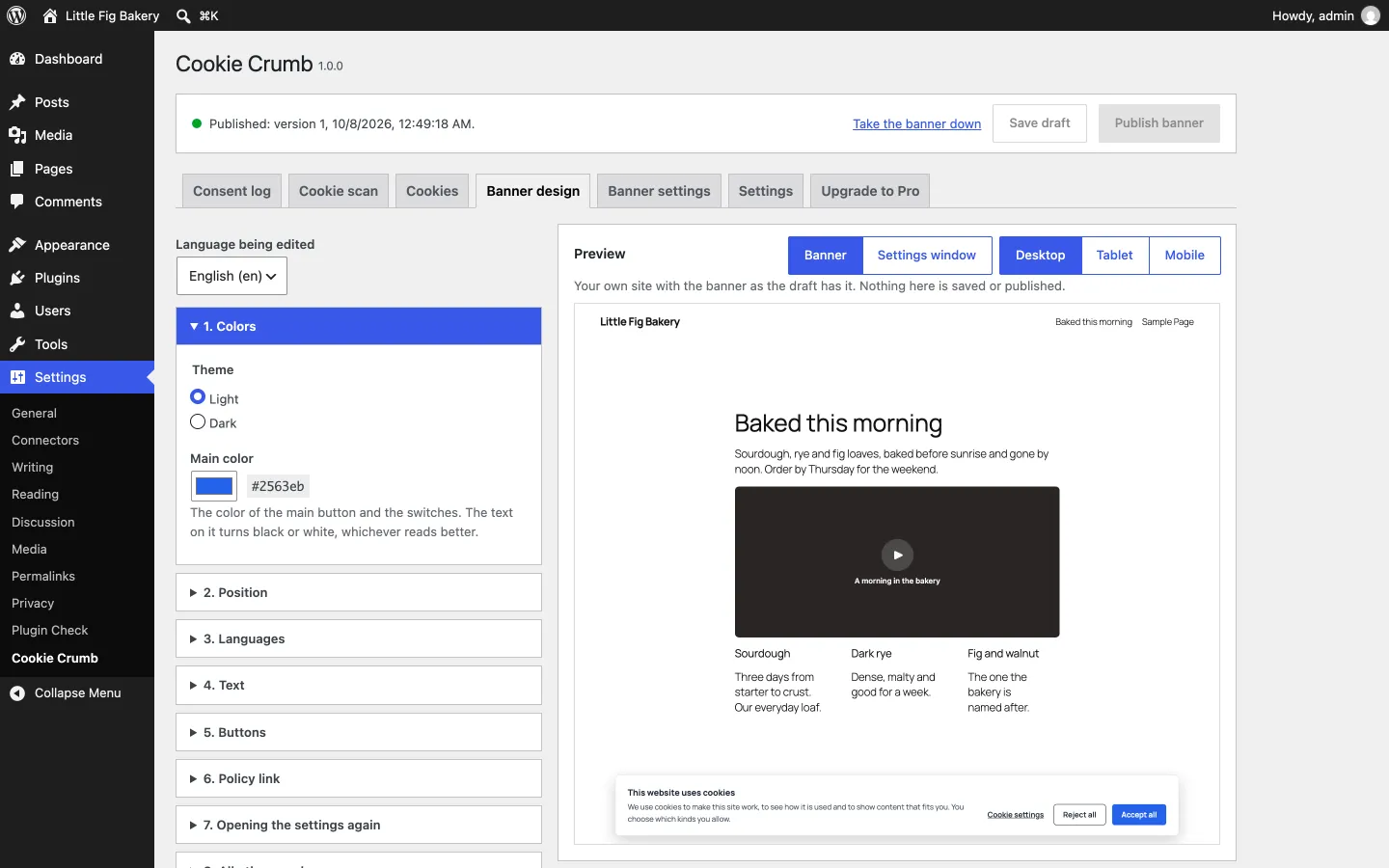Click Sample Page link in preview
The width and height of the screenshot is (1389, 868).
pos(1167,322)
